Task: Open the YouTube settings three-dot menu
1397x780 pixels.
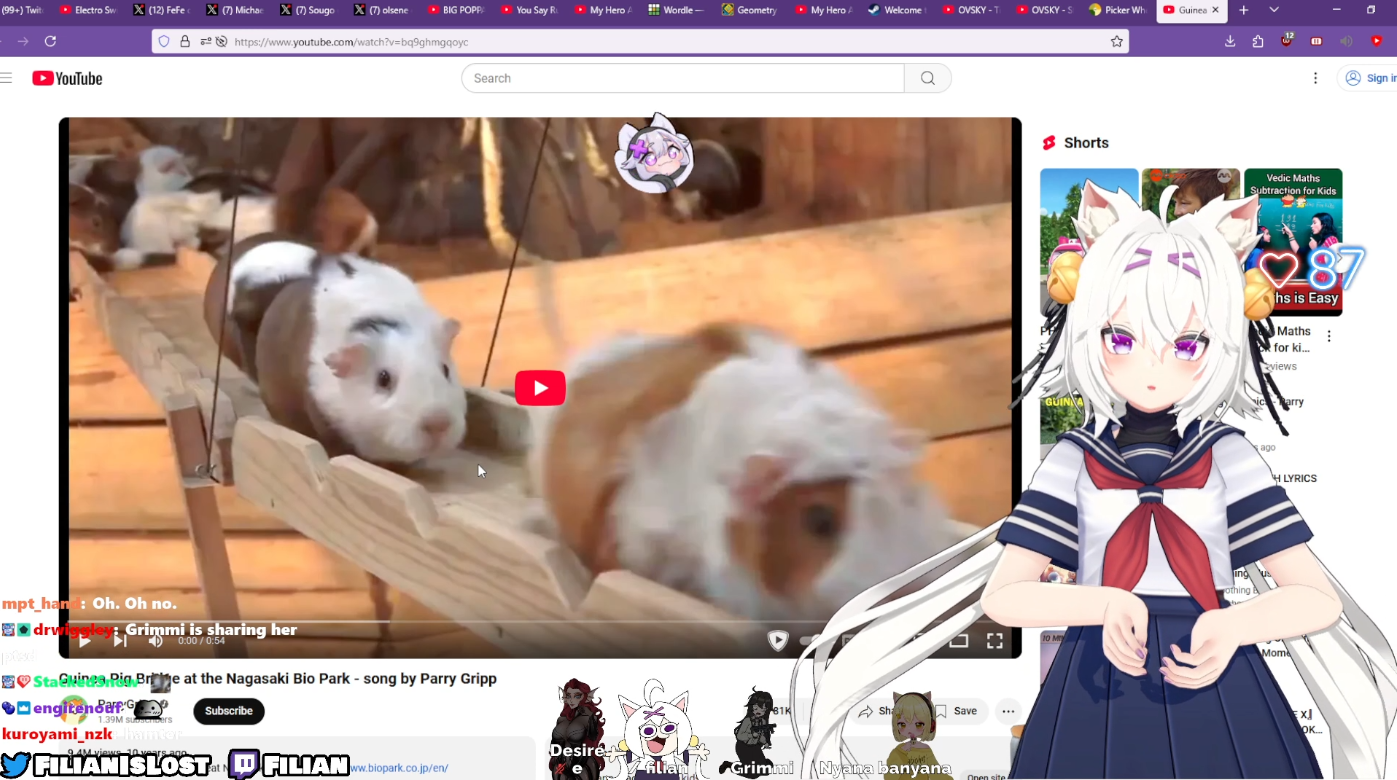Action: (1315, 78)
